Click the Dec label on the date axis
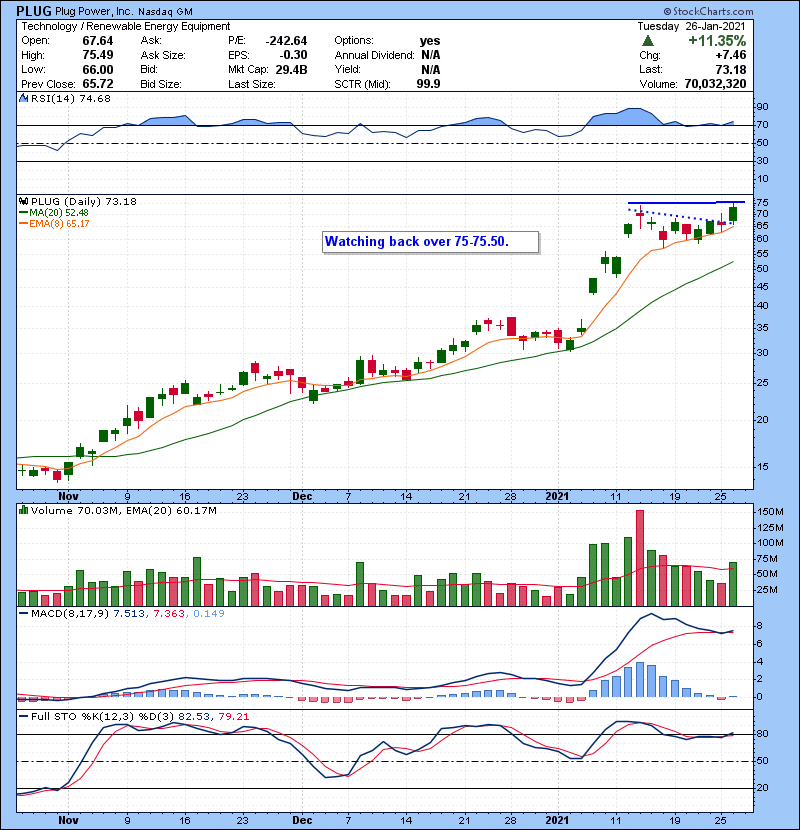This screenshot has width=800, height=830. (301, 496)
